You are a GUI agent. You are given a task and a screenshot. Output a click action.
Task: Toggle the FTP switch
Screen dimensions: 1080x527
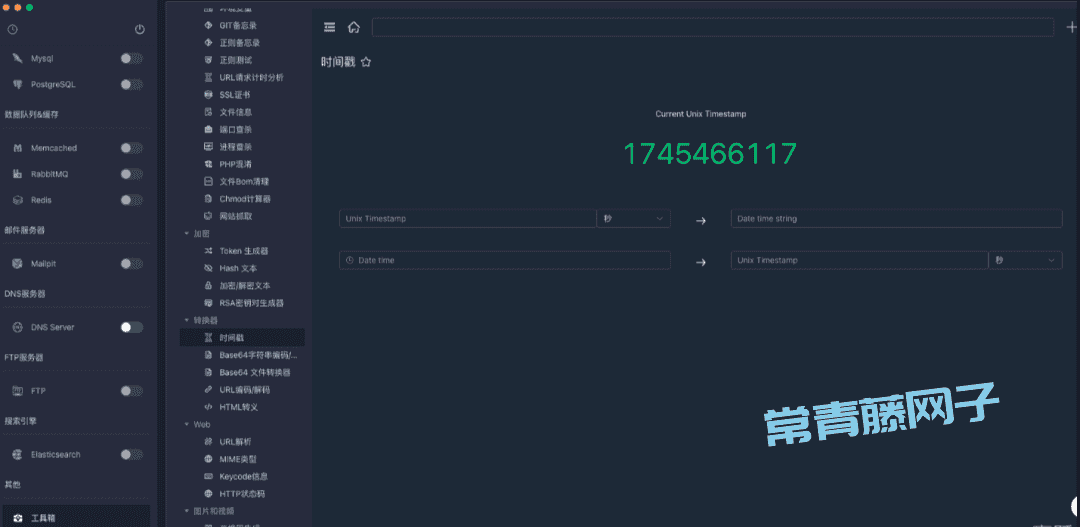pos(132,391)
